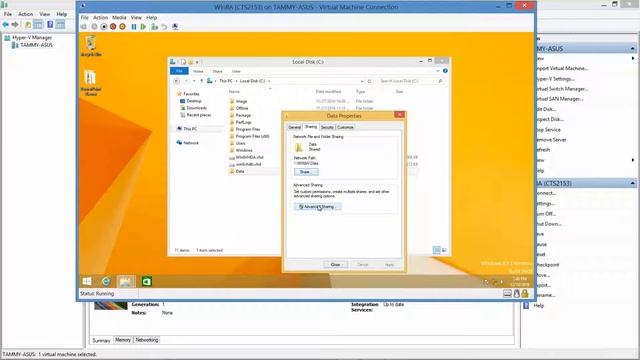Collapse the CTS2153 VM actions section

(x=633, y=183)
